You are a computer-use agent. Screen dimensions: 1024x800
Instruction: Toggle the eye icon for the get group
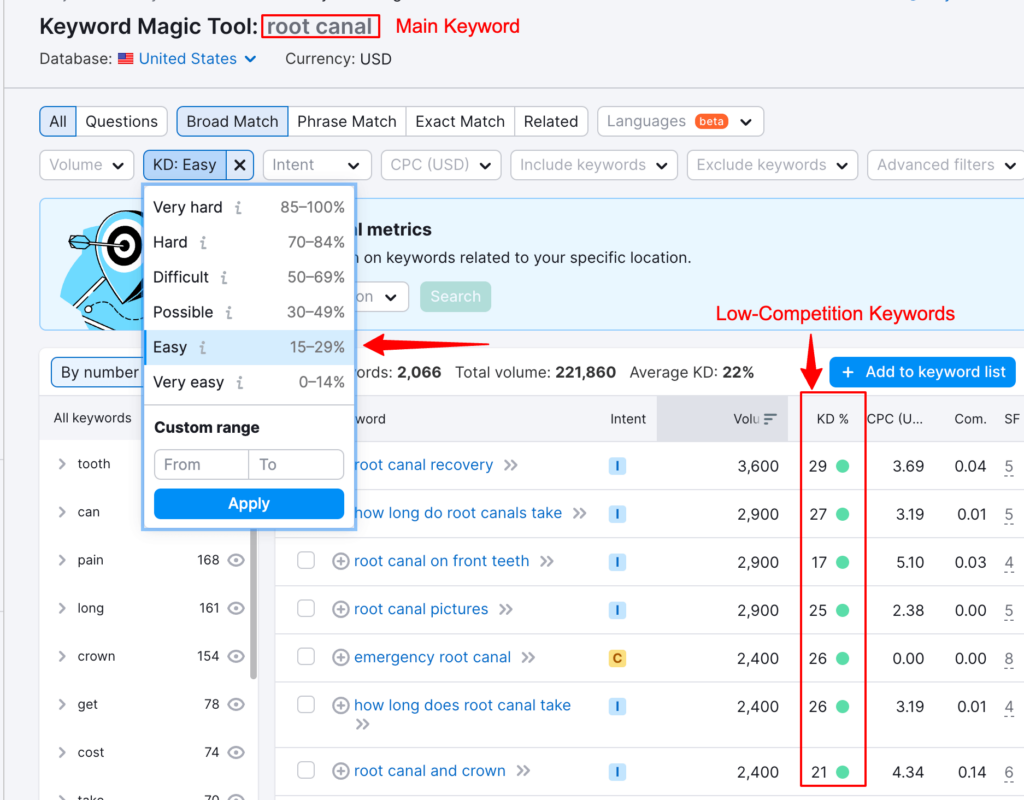236,705
